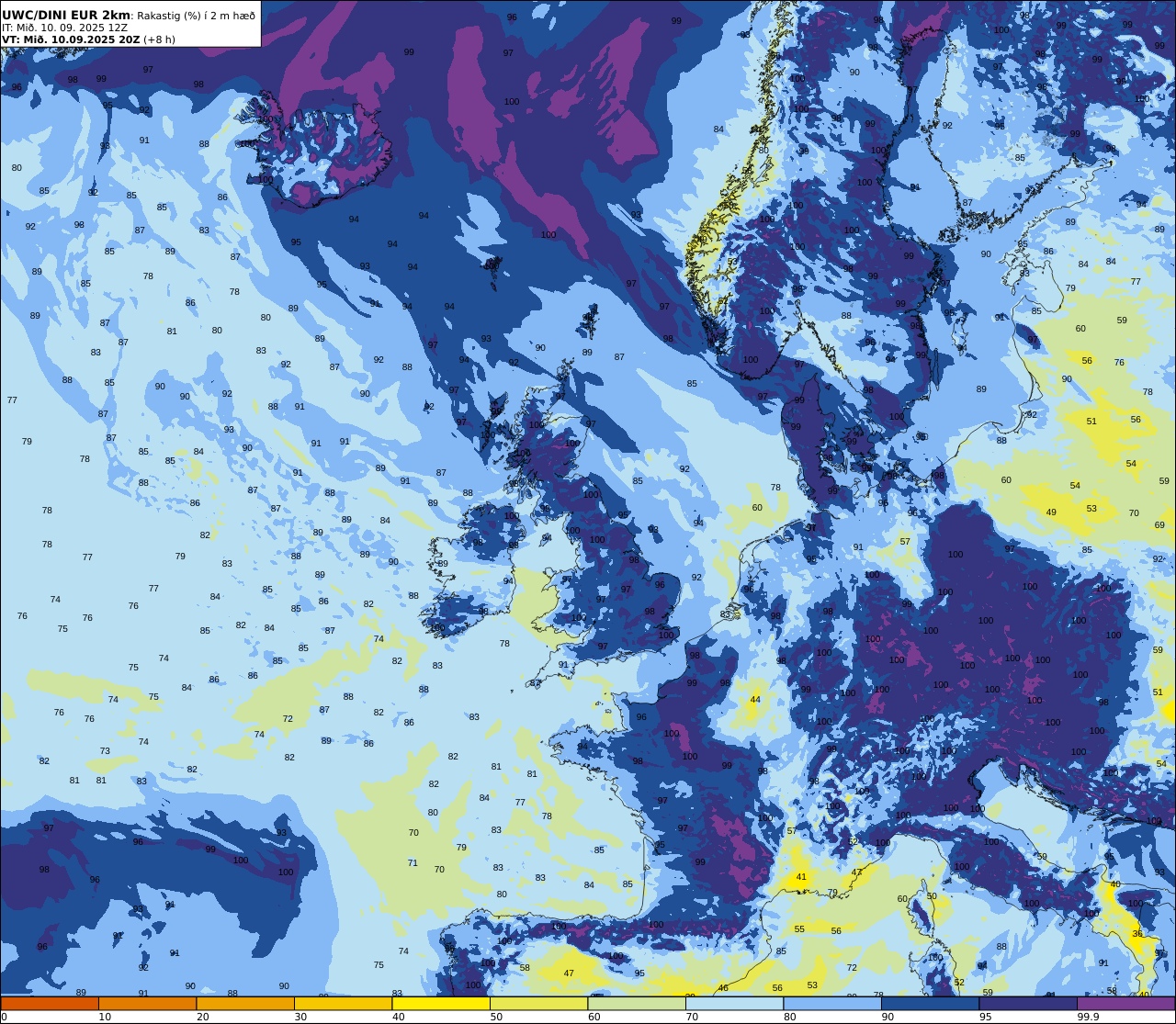The width and height of the screenshot is (1176, 1024).
Task: Click the '71' value on the map
Action: pos(413,863)
